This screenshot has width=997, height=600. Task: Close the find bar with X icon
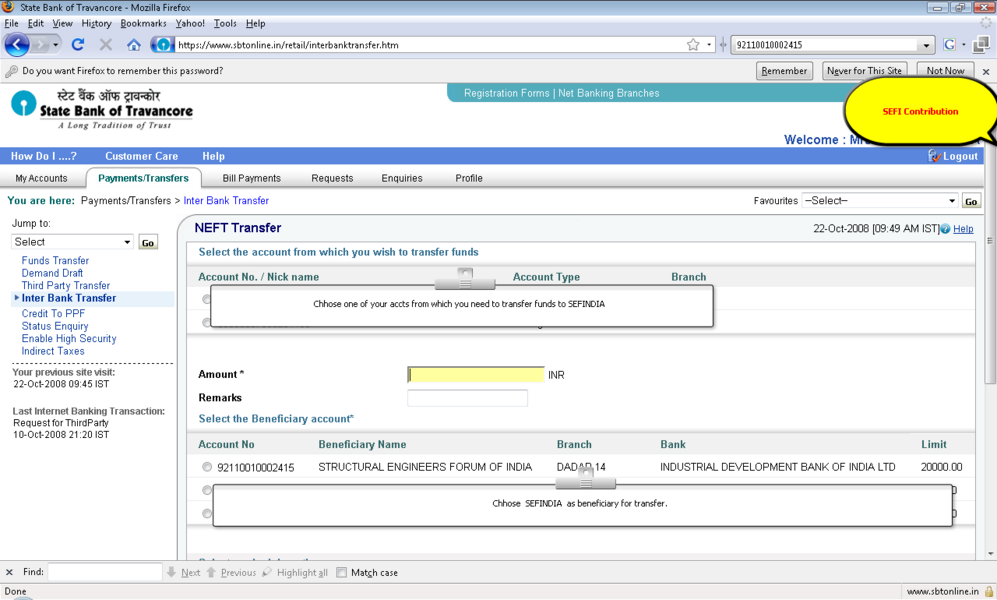(x=10, y=573)
